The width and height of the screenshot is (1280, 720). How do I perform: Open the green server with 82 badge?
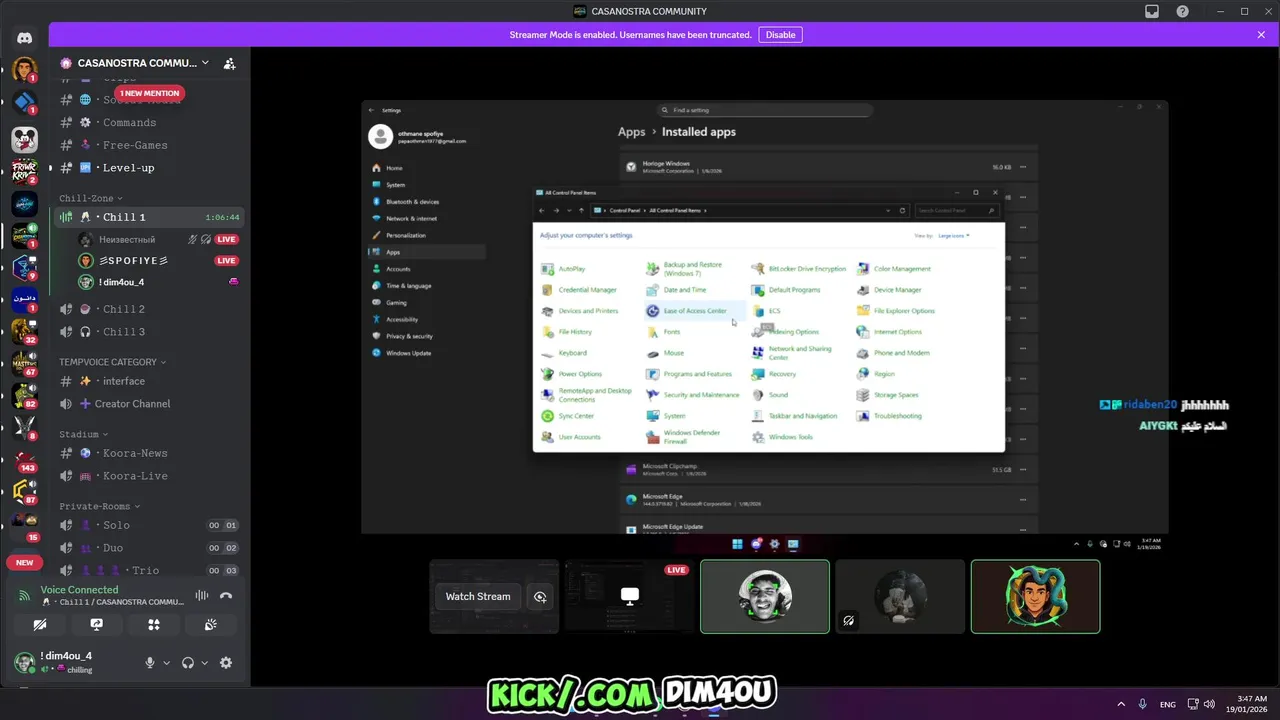(x=25, y=395)
